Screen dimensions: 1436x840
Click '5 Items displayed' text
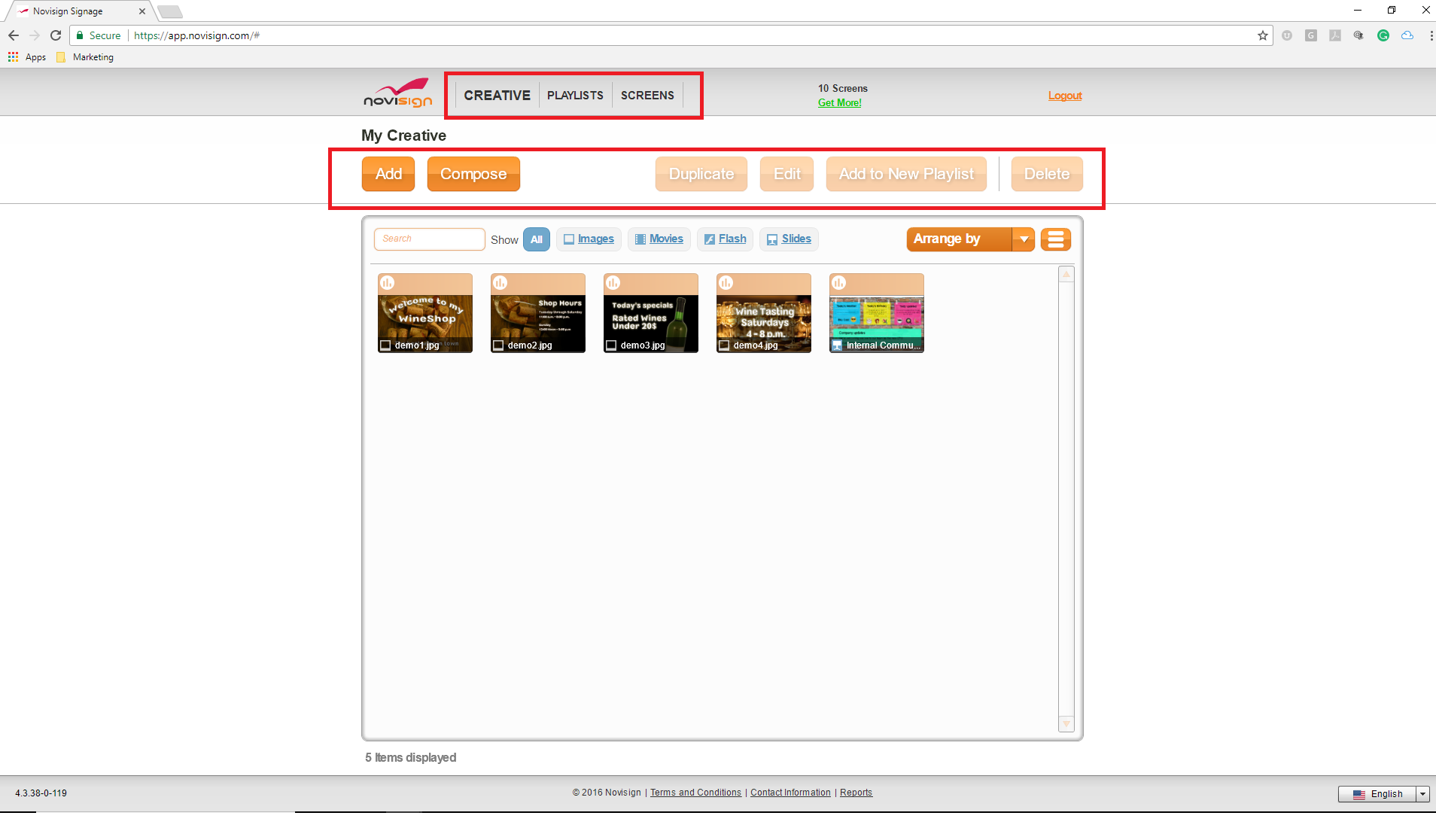(x=411, y=758)
